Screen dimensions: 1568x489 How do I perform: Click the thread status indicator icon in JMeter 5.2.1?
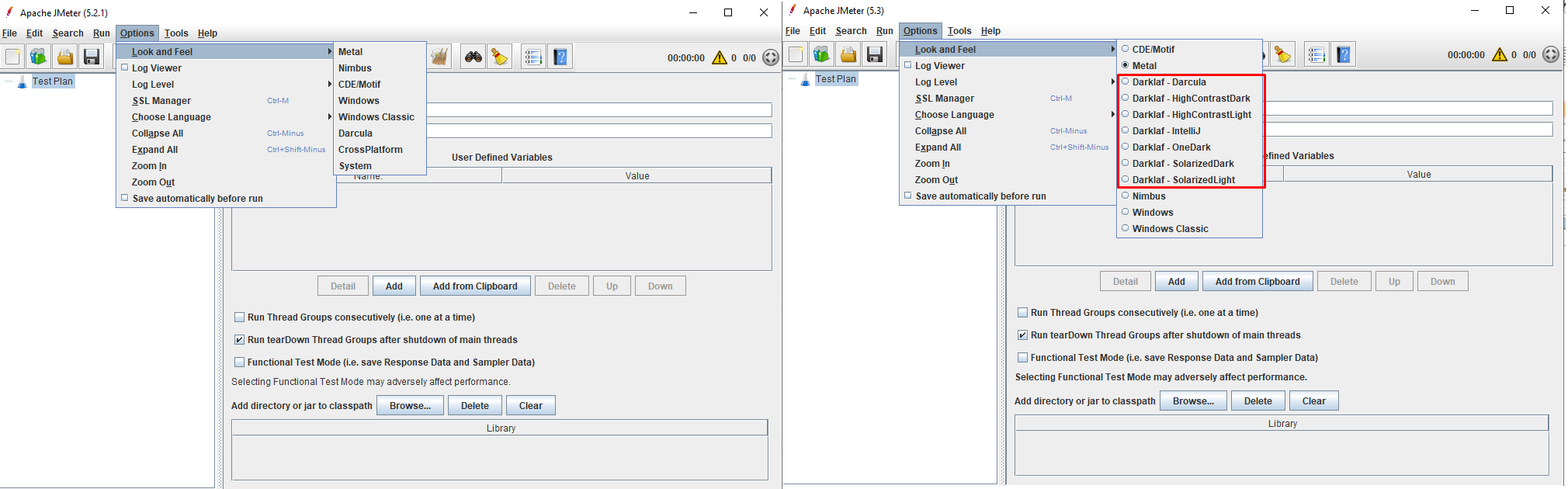(x=771, y=57)
